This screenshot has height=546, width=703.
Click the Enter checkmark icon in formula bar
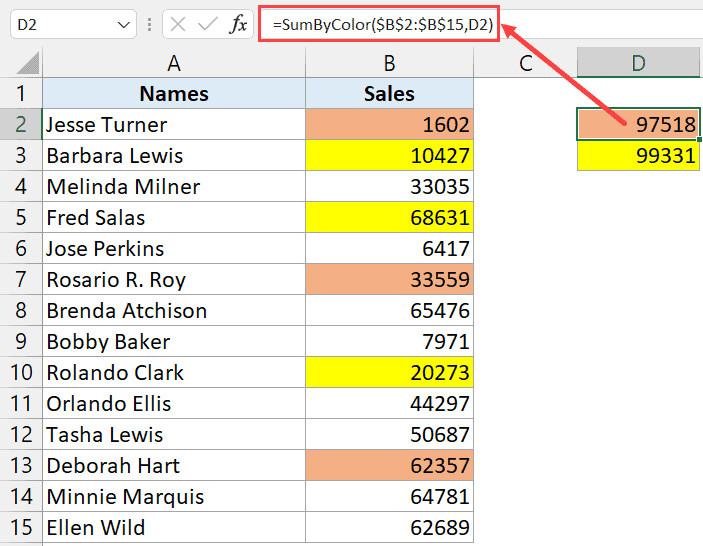coord(208,25)
